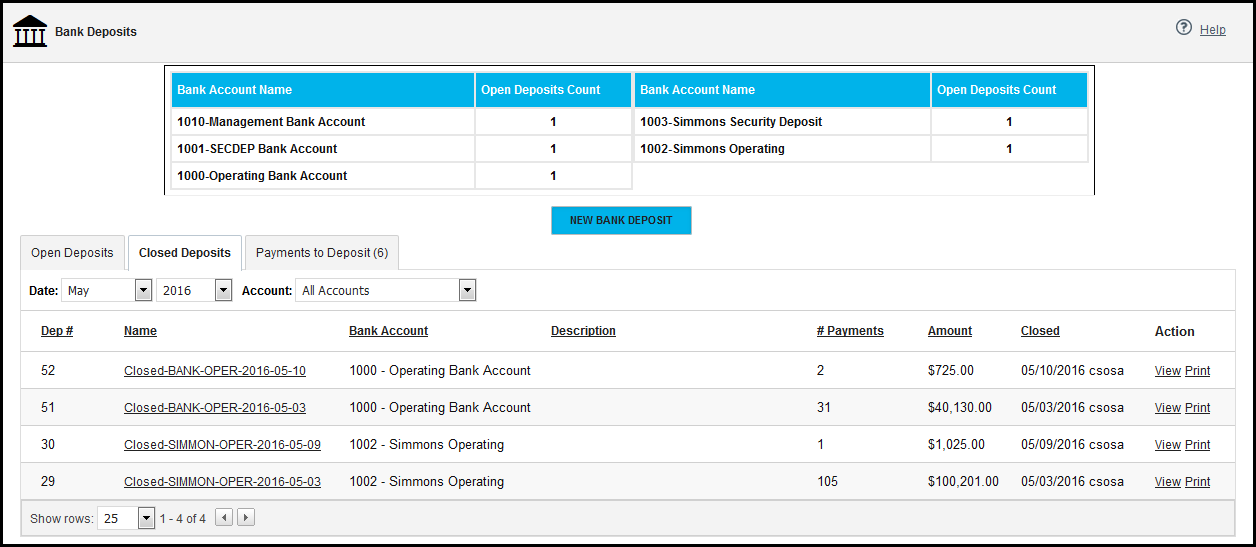Click the 105 payments count cell
1256x547 pixels.
point(827,482)
